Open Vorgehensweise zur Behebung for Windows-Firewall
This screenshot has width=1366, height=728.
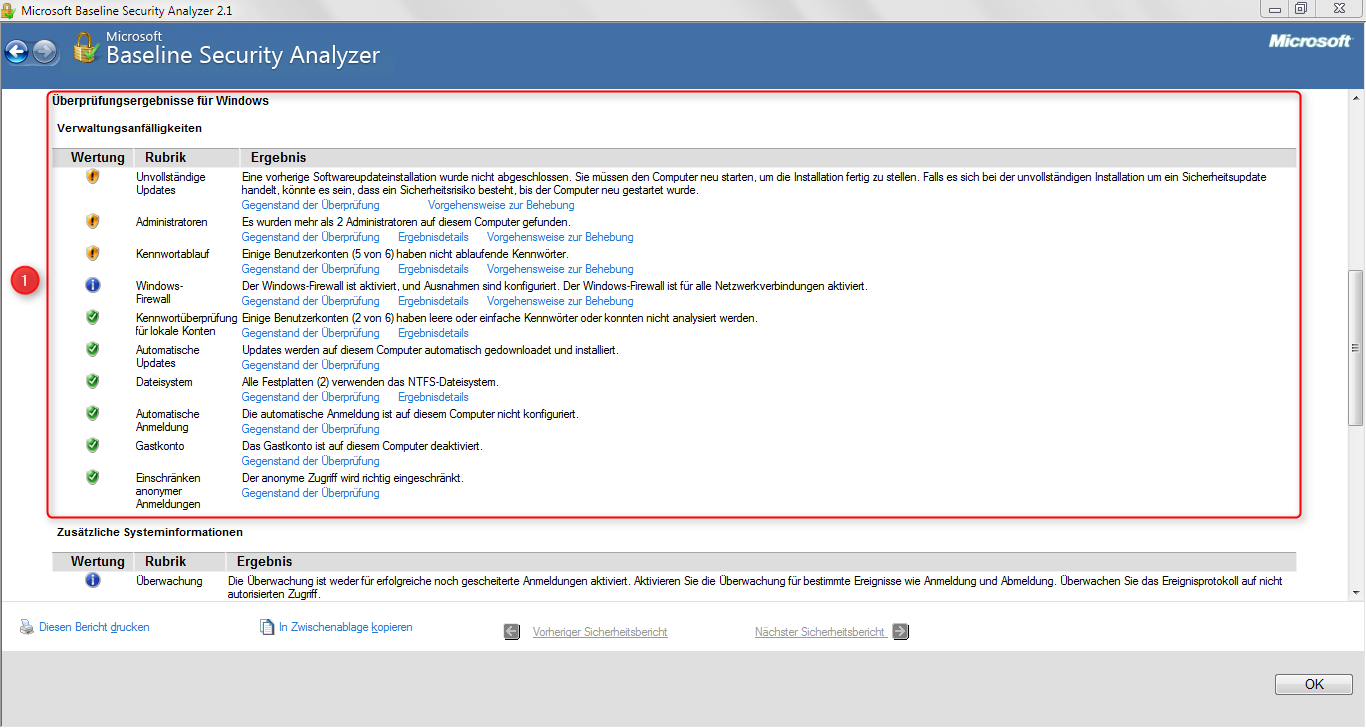pos(559,300)
